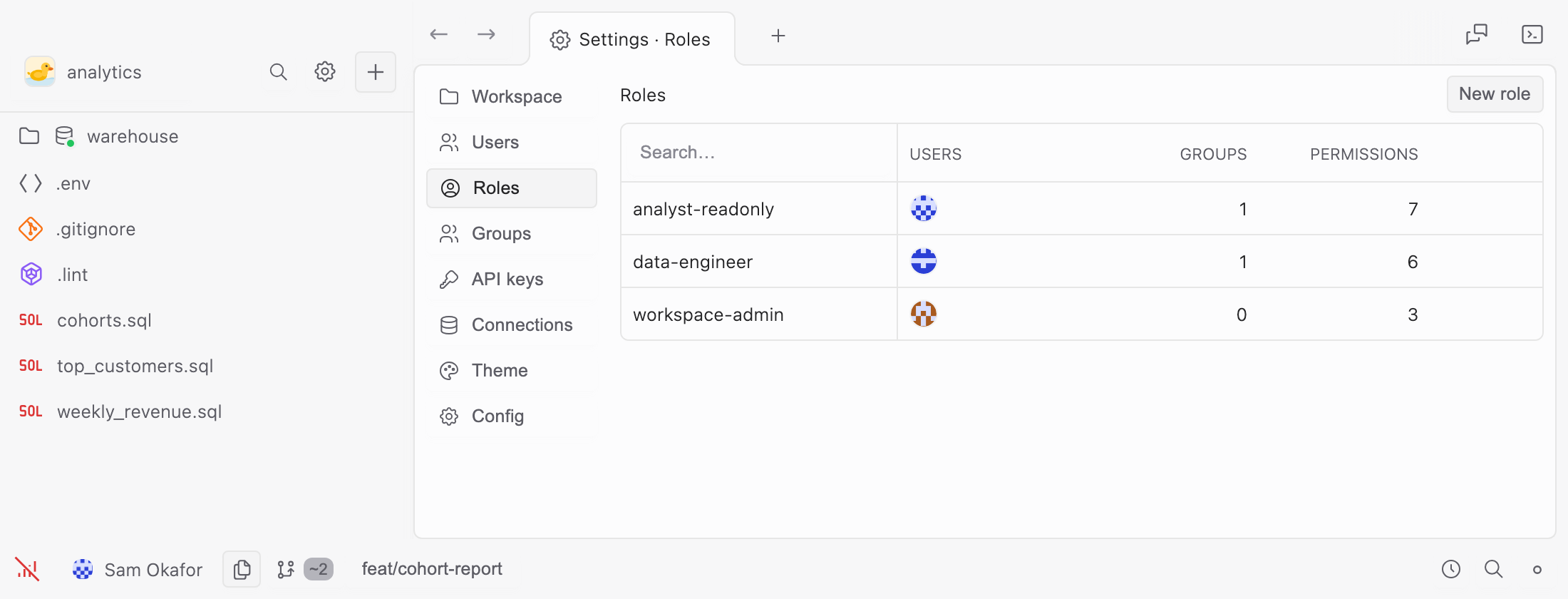The image size is (1568, 599).
Task: Click the workspace-admin user avatar
Action: (x=924, y=314)
